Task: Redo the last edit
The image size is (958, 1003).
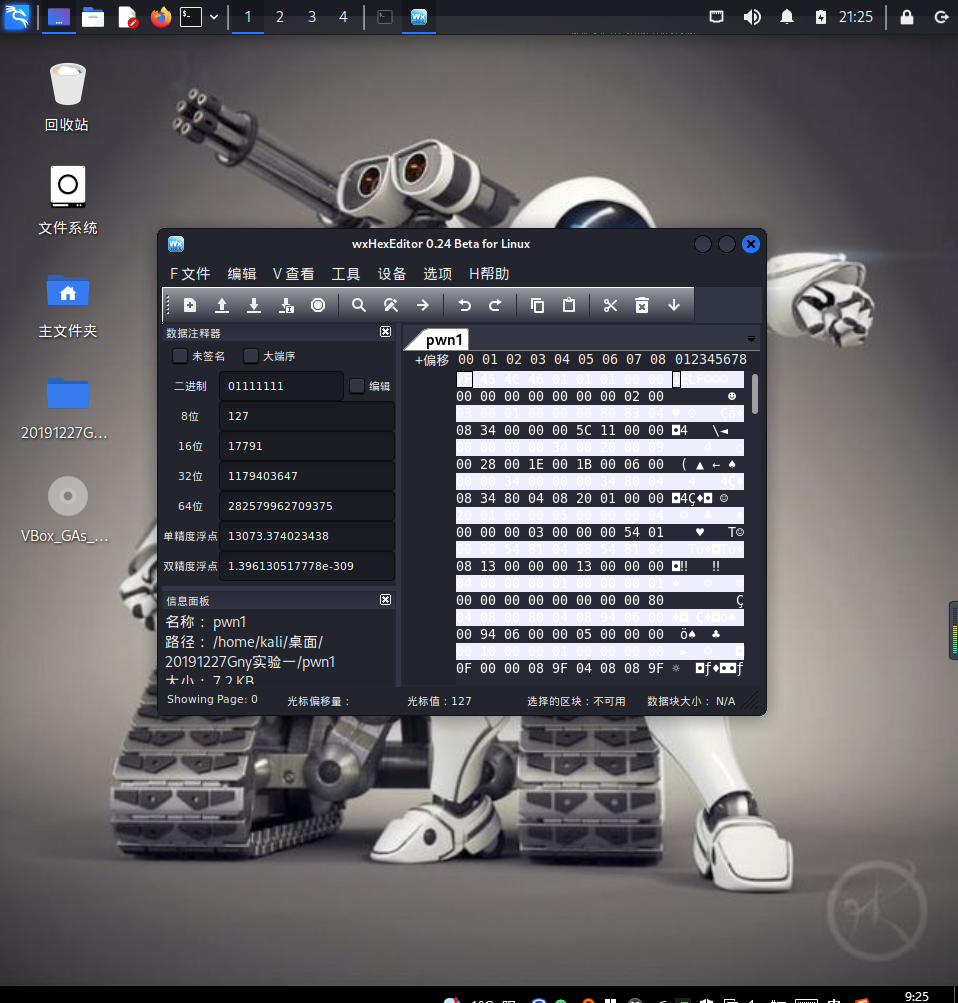Action: coord(496,306)
